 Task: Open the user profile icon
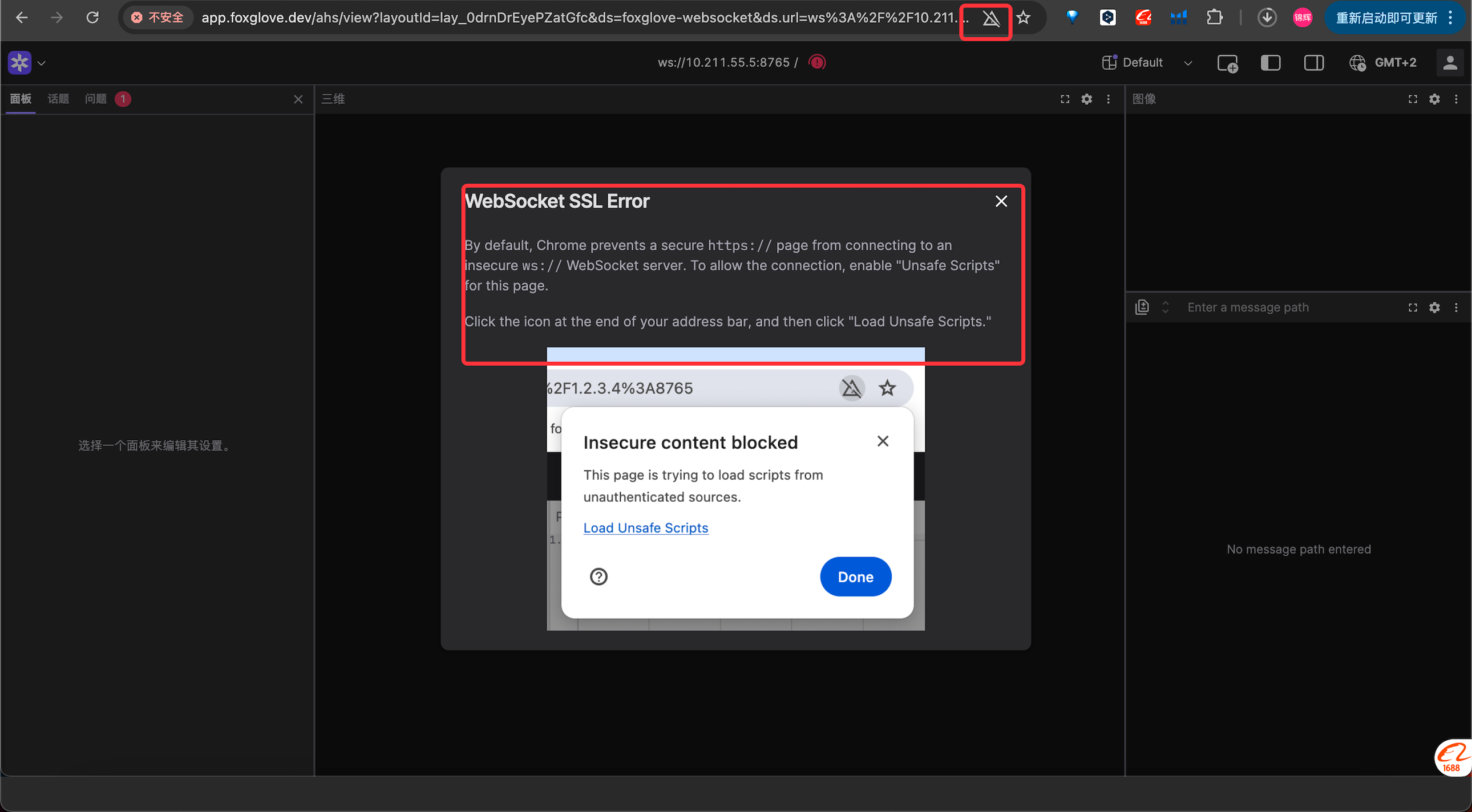coord(1450,63)
